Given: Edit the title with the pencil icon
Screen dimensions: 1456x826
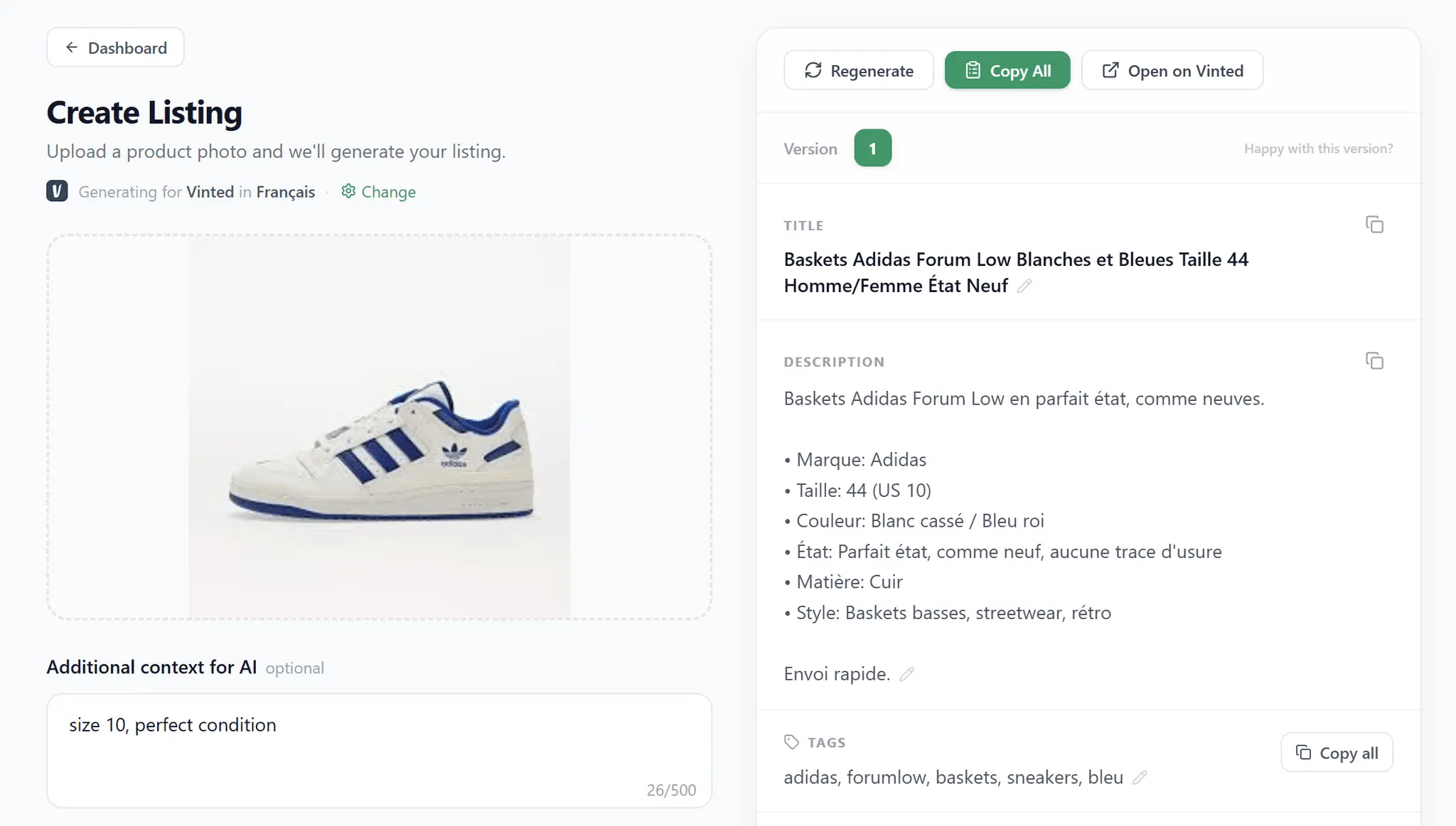Looking at the screenshot, I should pyautogui.click(x=1024, y=286).
